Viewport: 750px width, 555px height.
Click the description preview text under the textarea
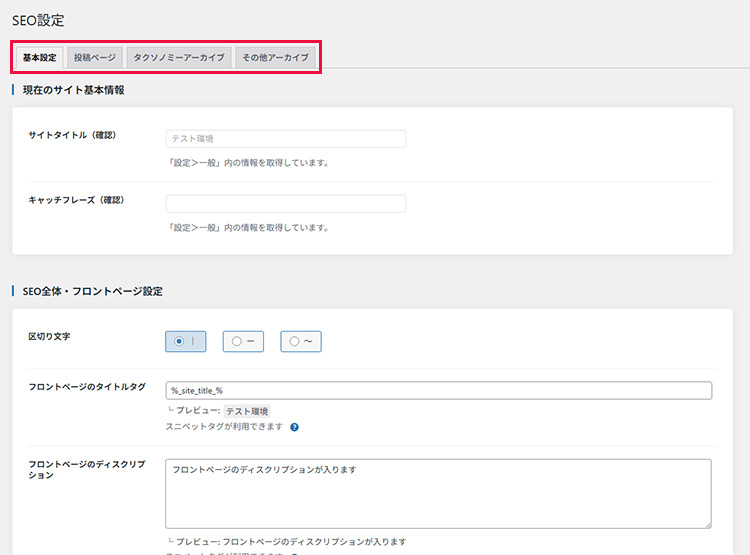pos(292,542)
